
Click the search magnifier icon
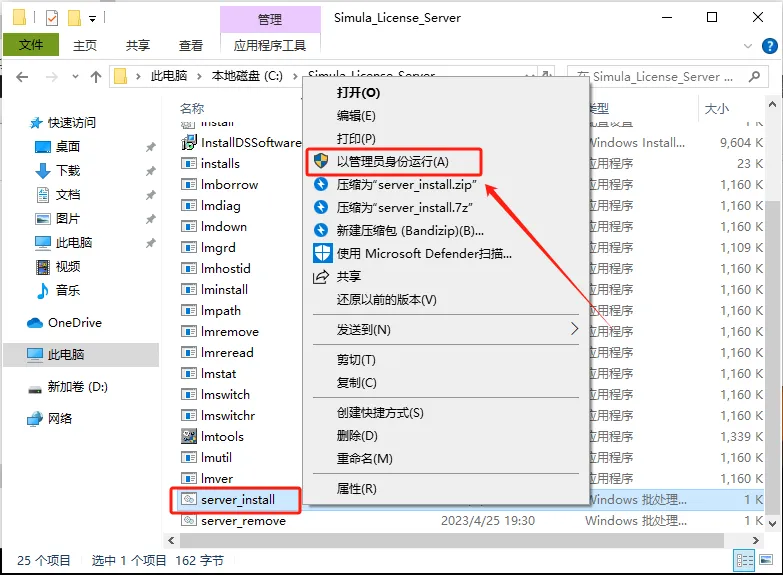click(755, 76)
